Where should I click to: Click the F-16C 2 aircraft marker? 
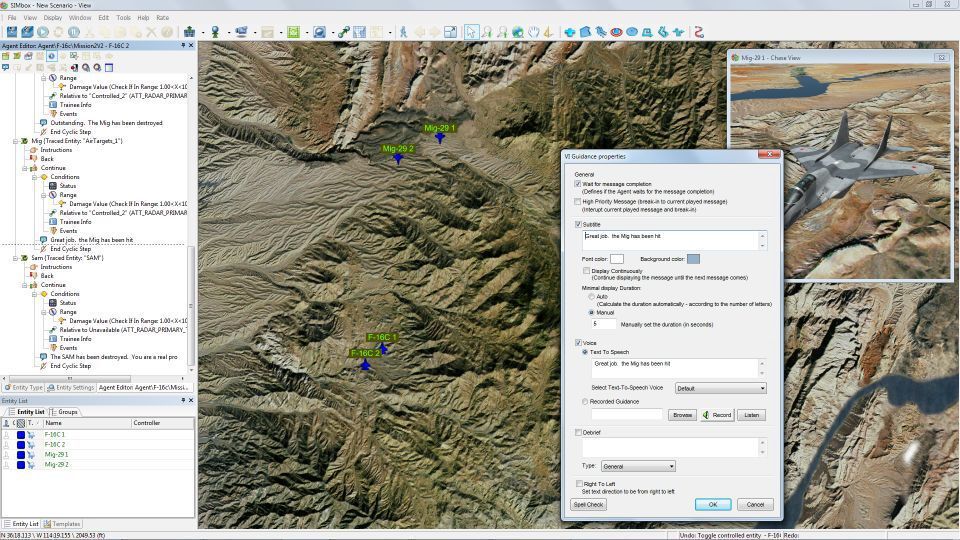click(366, 365)
